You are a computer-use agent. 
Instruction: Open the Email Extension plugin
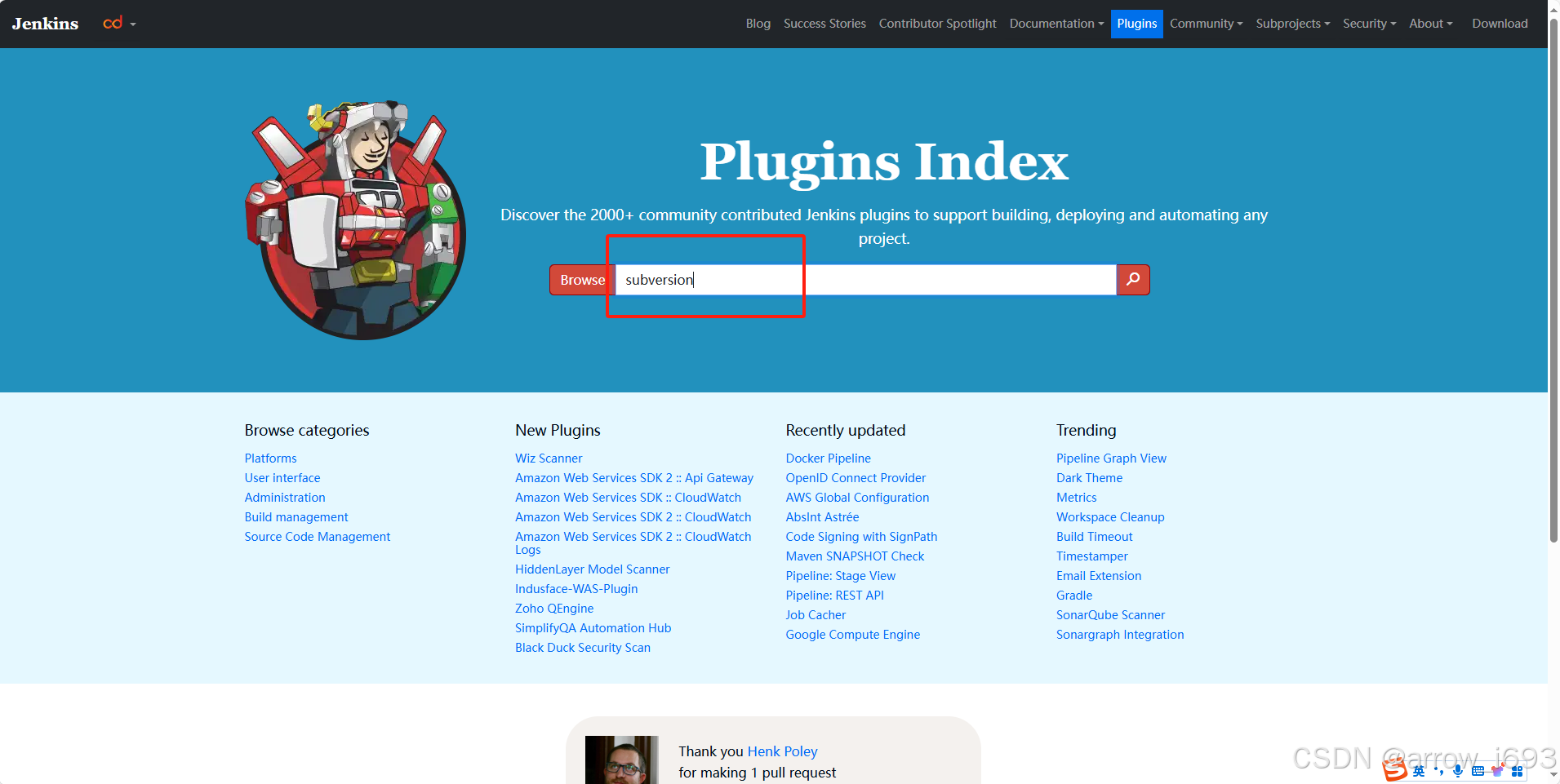(x=1099, y=576)
